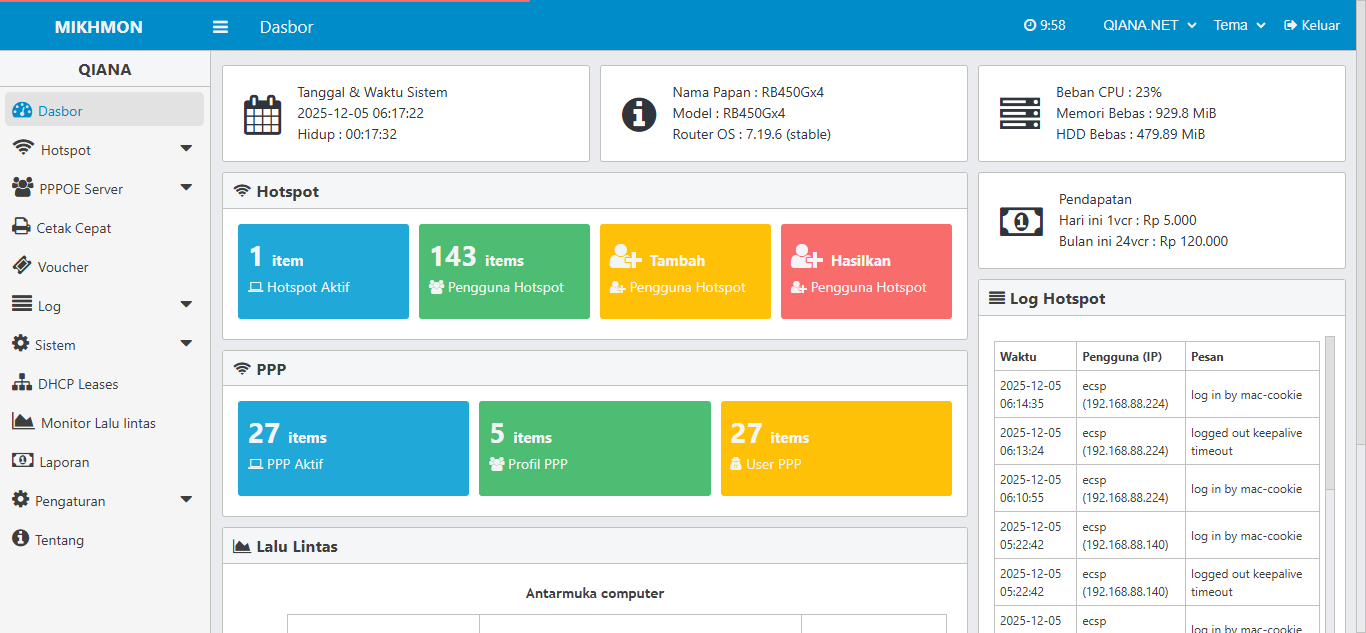Screen dimensions: 1366x633
Task: Select the Voucher icon in the sidebar
Action: 20,266
